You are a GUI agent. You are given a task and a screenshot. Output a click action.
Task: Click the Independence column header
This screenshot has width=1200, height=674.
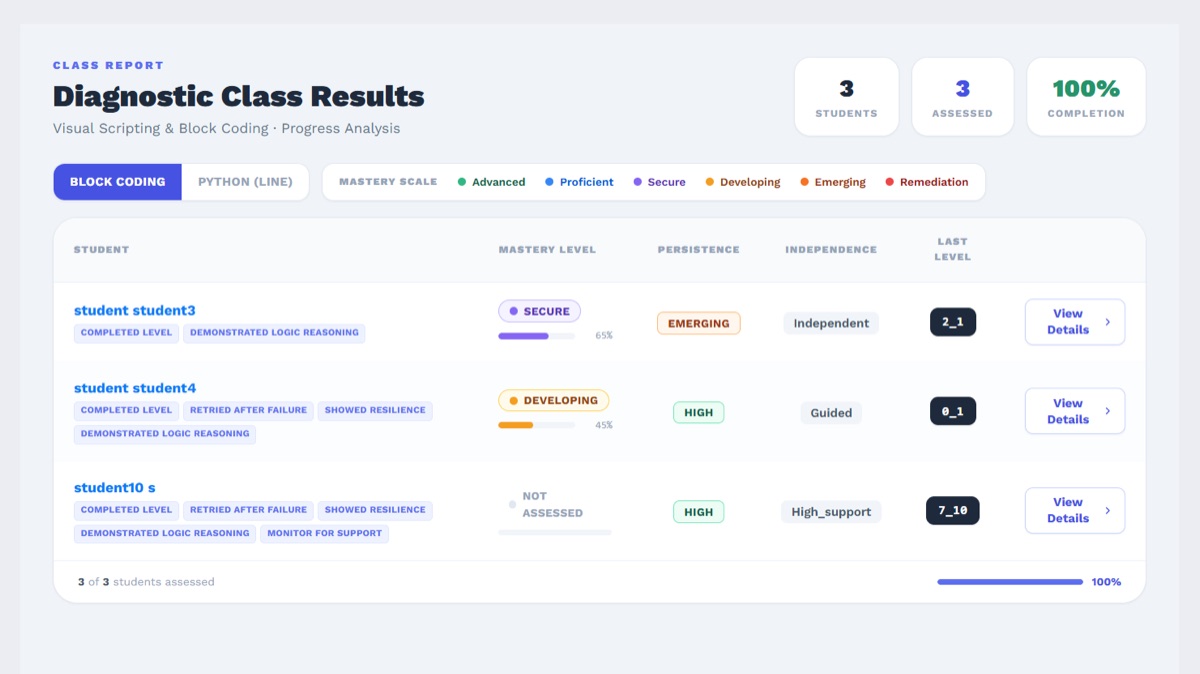831,249
